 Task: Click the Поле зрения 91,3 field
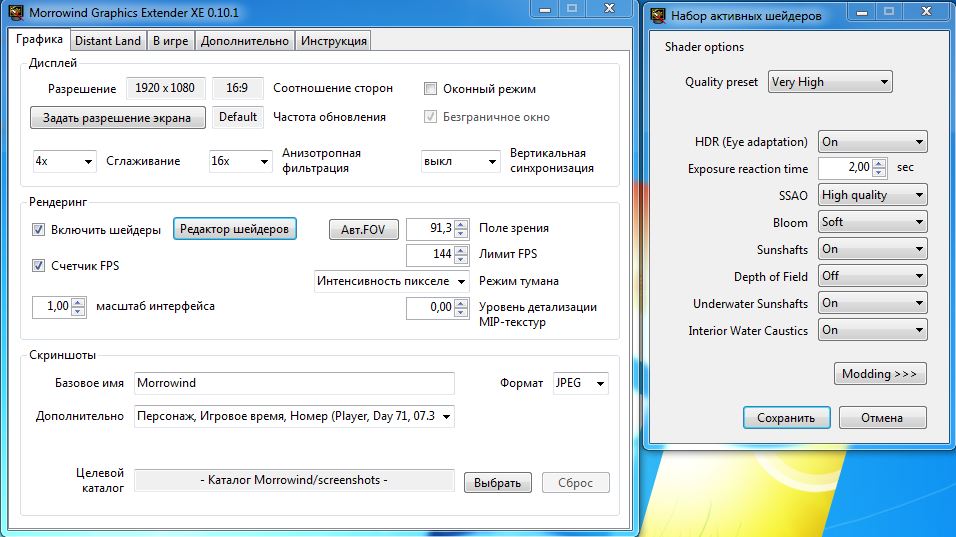pos(430,229)
